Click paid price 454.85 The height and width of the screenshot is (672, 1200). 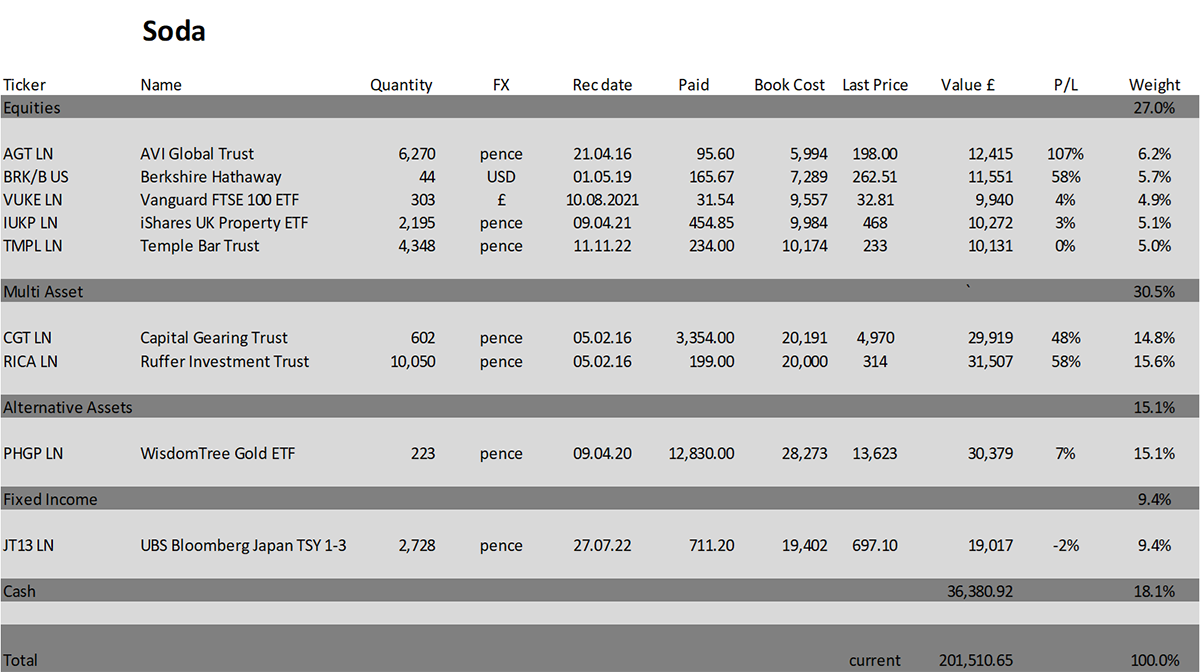tap(713, 223)
